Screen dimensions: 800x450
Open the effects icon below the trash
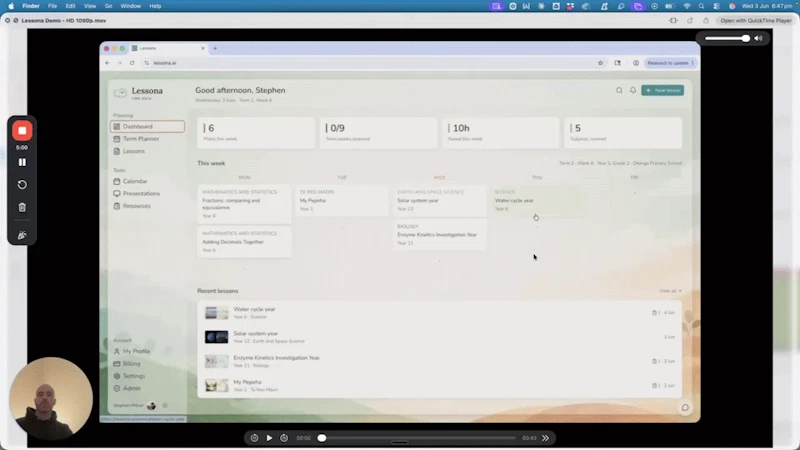point(22,235)
